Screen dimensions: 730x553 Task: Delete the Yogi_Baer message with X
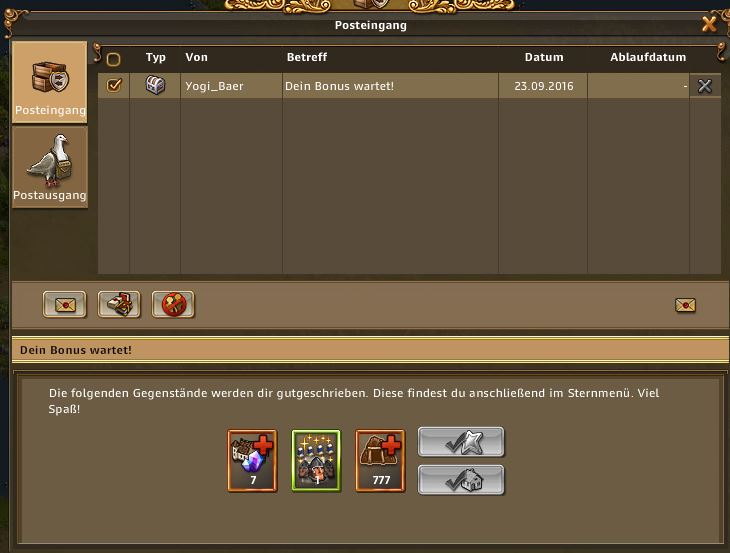(704, 86)
